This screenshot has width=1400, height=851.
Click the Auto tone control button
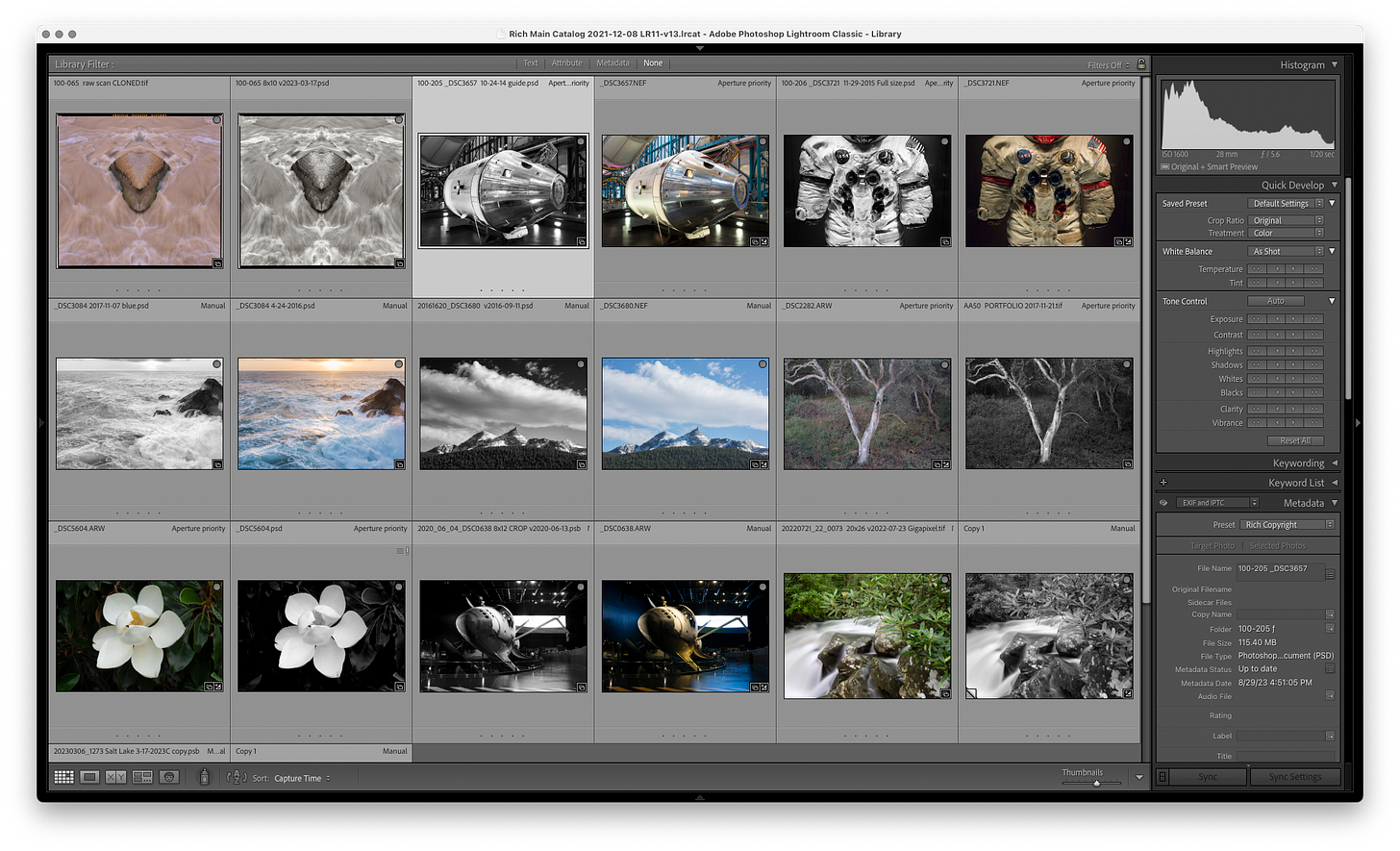coord(1275,301)
